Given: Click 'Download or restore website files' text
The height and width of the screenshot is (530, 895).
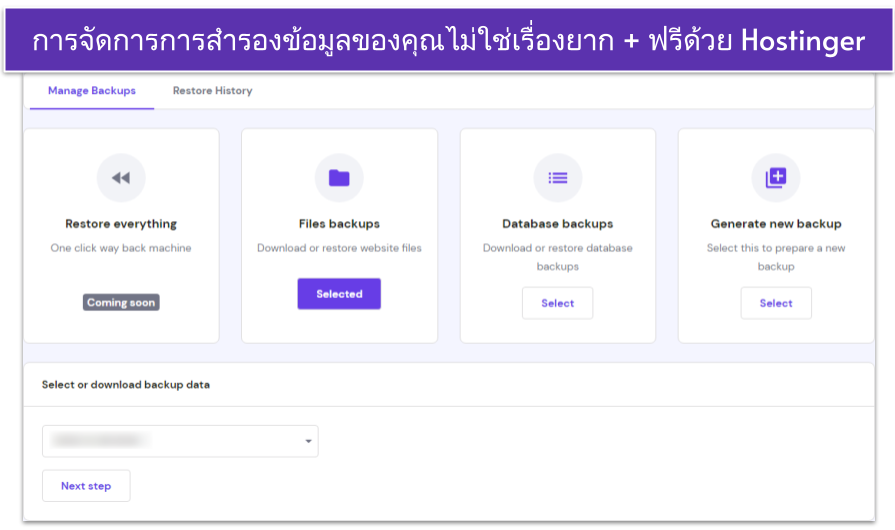Looking at the screenshot, I should pyautogui.click(x=339, y=248).
